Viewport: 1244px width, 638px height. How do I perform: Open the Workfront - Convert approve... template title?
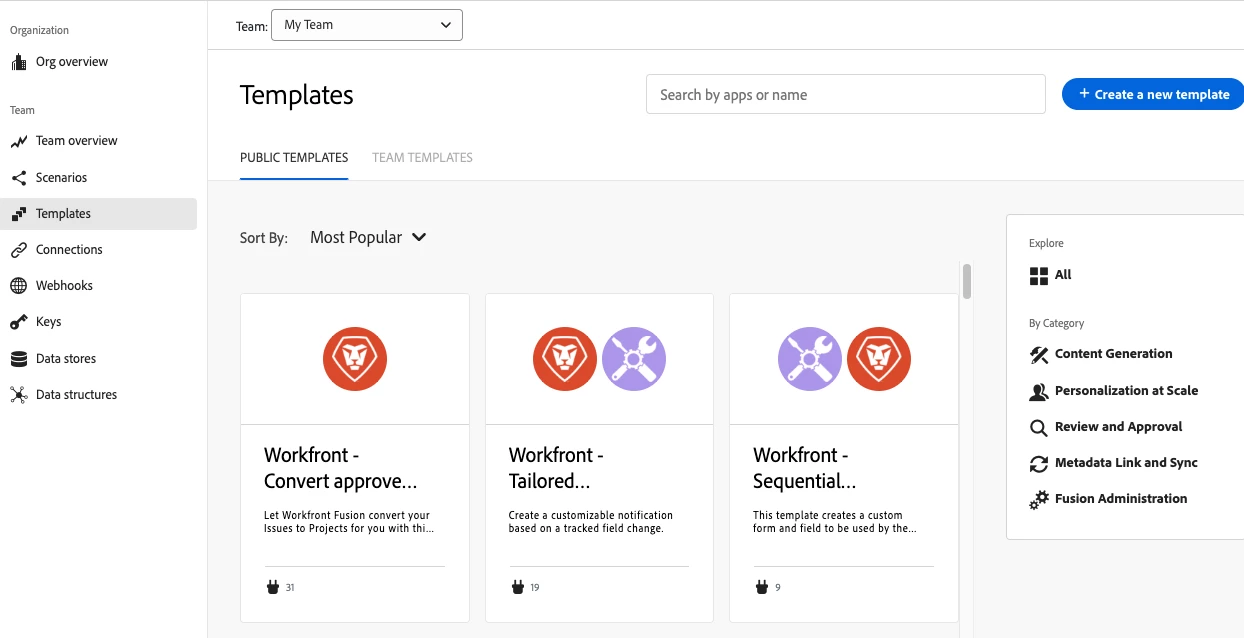(341, 468)
